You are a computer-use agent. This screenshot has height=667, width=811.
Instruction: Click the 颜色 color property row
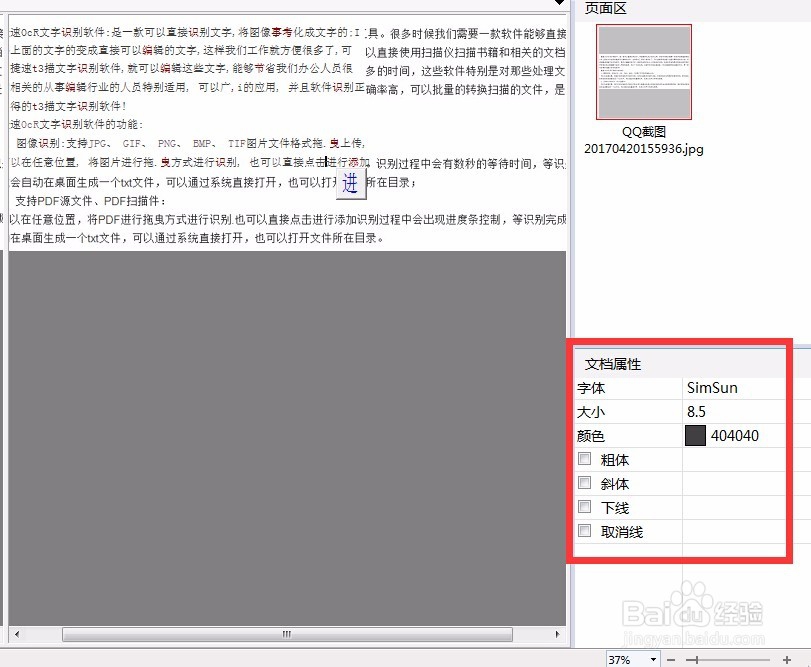[600, 435]
